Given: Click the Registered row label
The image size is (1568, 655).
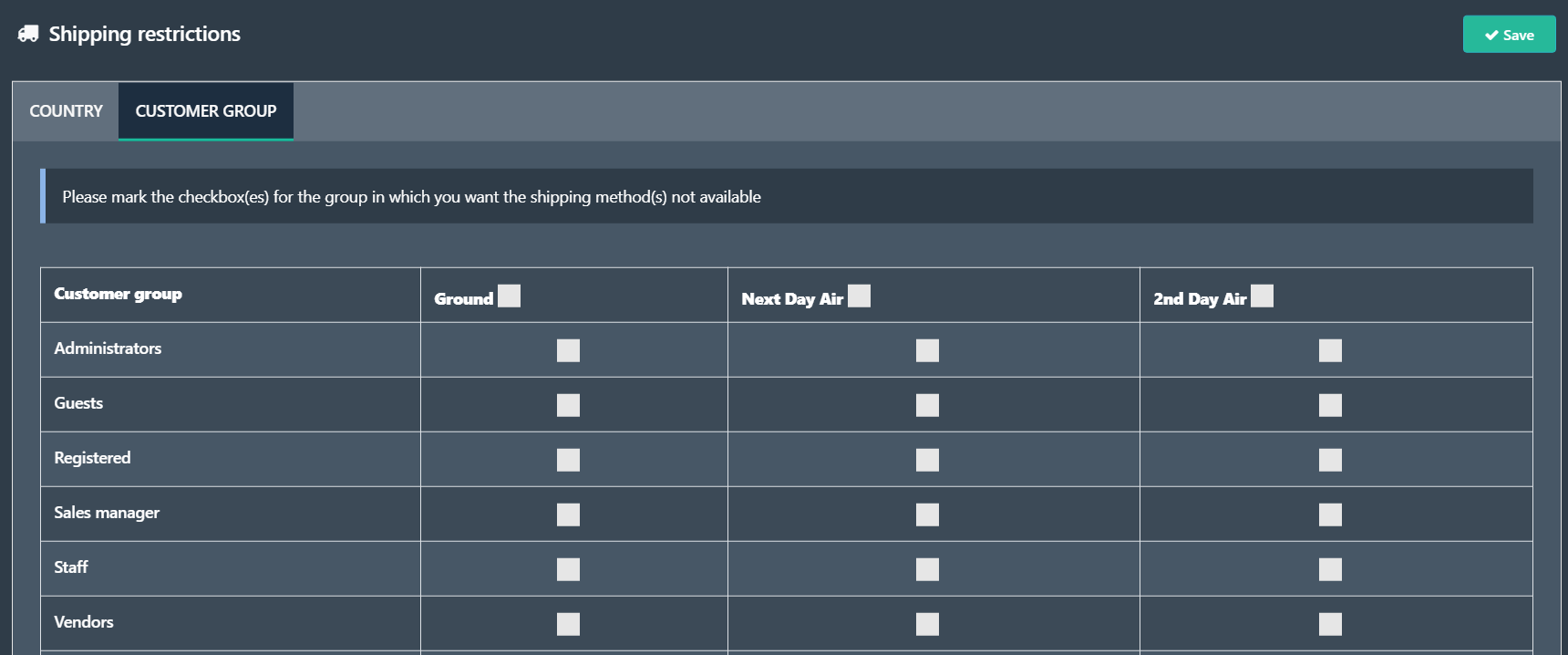Looking at the screenshot, I should tap(92, 458).
